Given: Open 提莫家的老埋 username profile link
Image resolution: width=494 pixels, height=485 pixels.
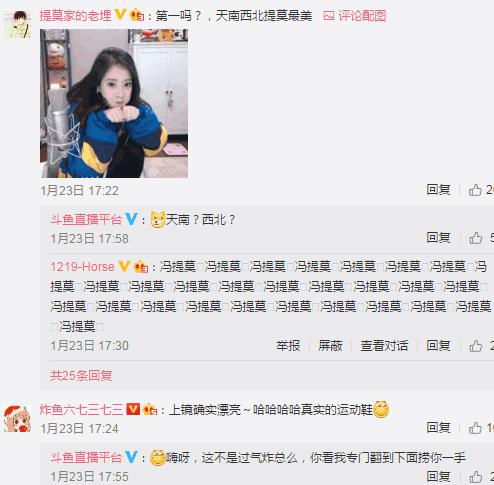Looking at the screenshot, I should coord(76,16).
